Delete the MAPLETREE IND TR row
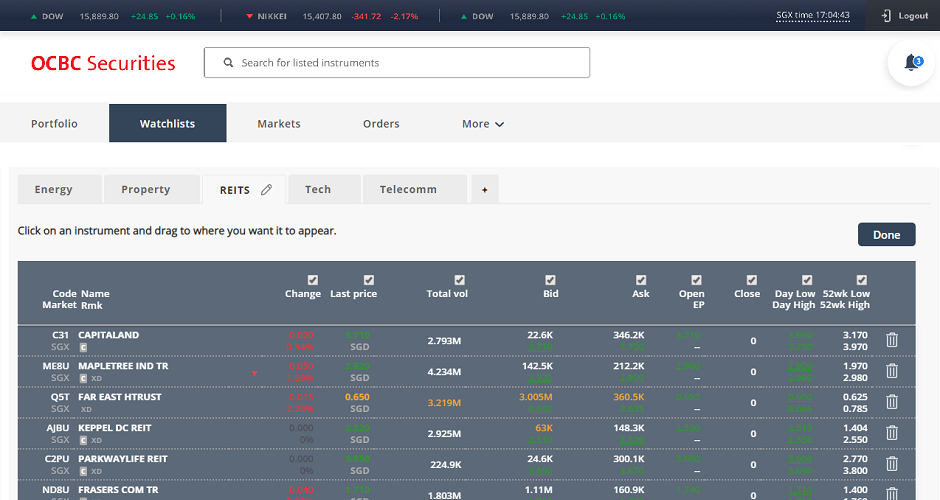 pyautogui.click(x=892, y=371)
